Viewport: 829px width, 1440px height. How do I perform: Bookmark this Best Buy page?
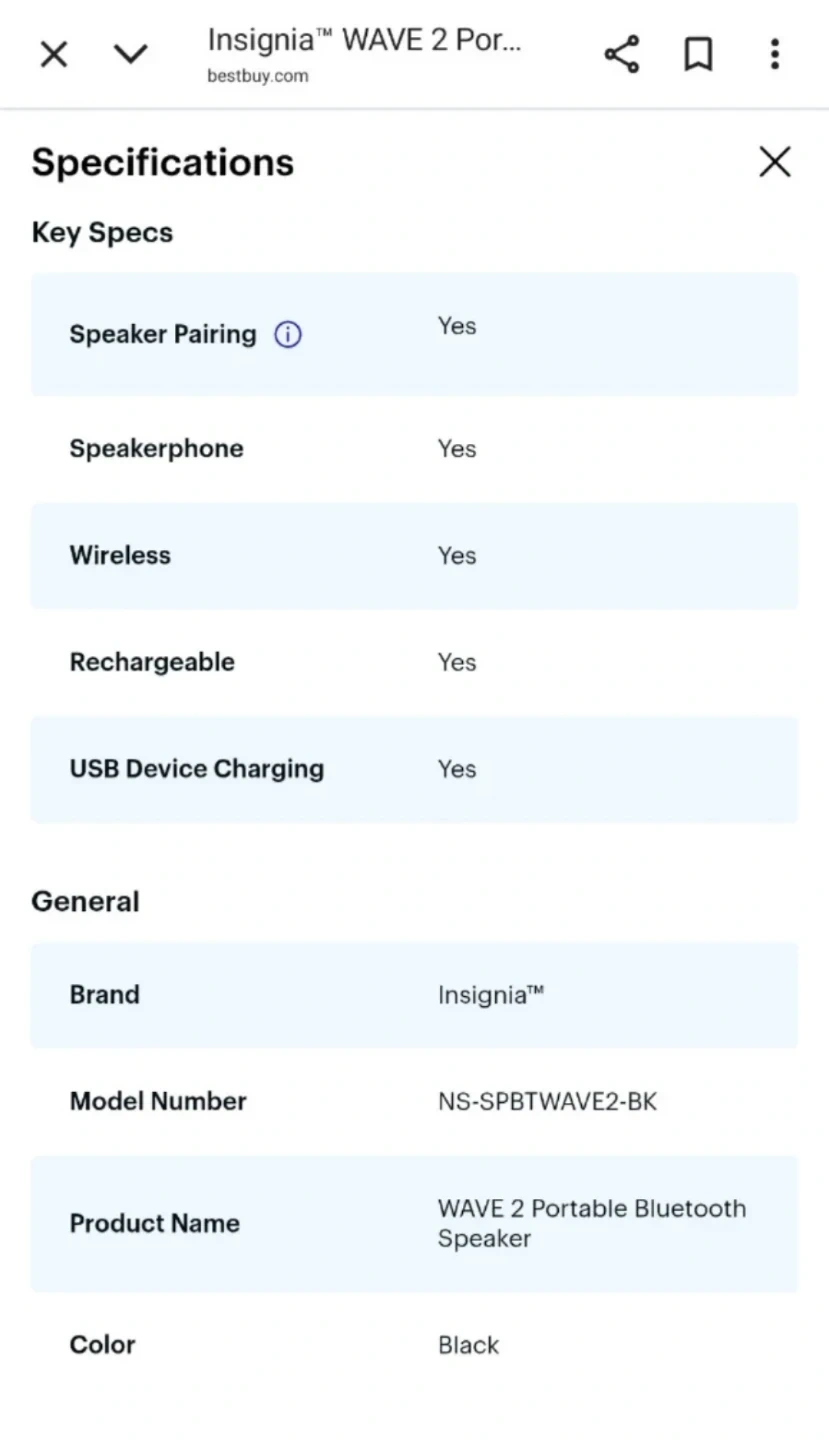(698, 54)
